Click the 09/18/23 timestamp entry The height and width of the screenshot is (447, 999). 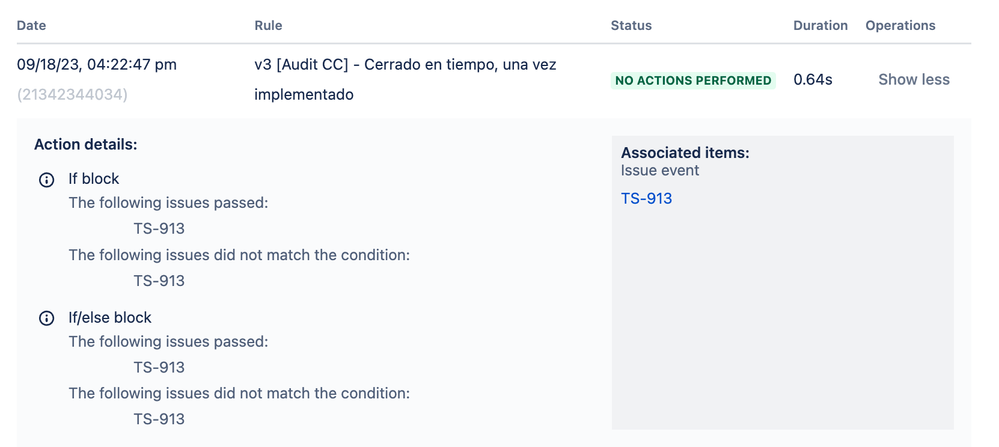pos(97,64)
